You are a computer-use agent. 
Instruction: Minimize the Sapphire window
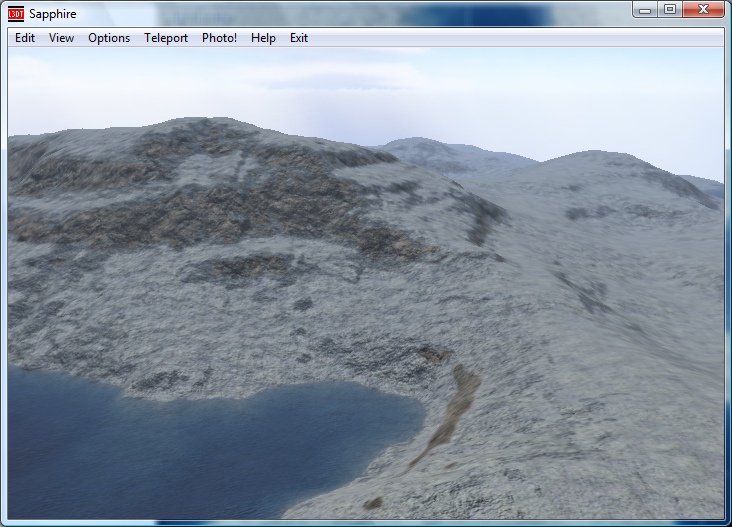(645, 10)
